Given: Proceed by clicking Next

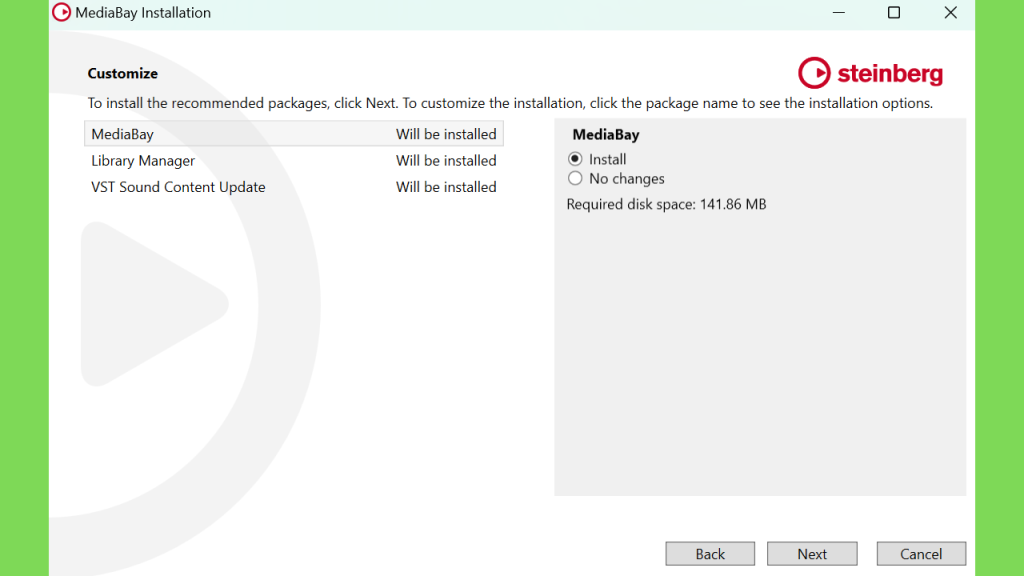Looking at the screenshot, I should tap(812, 554).
